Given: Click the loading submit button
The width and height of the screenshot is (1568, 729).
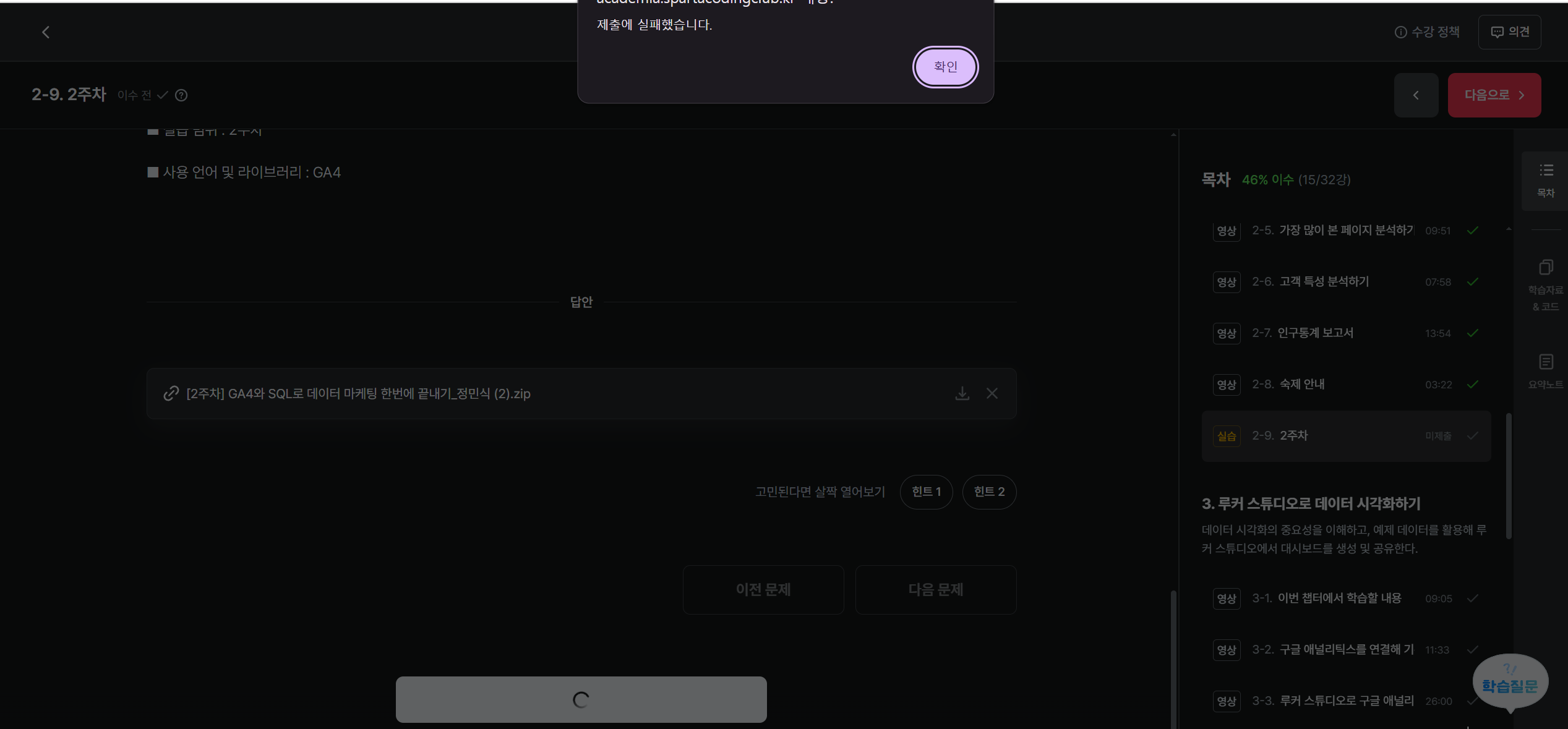Looking at the screenshot, I should 581,699.
